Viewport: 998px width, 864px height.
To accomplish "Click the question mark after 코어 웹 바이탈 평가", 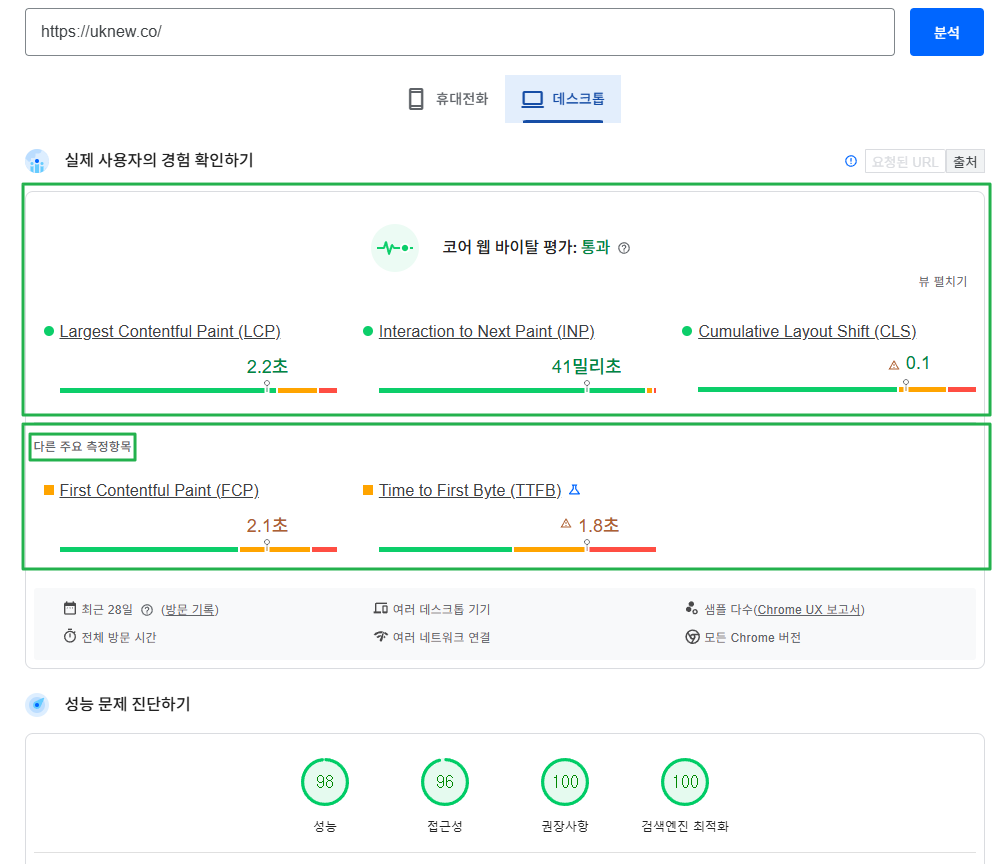I will coord(624,247).
